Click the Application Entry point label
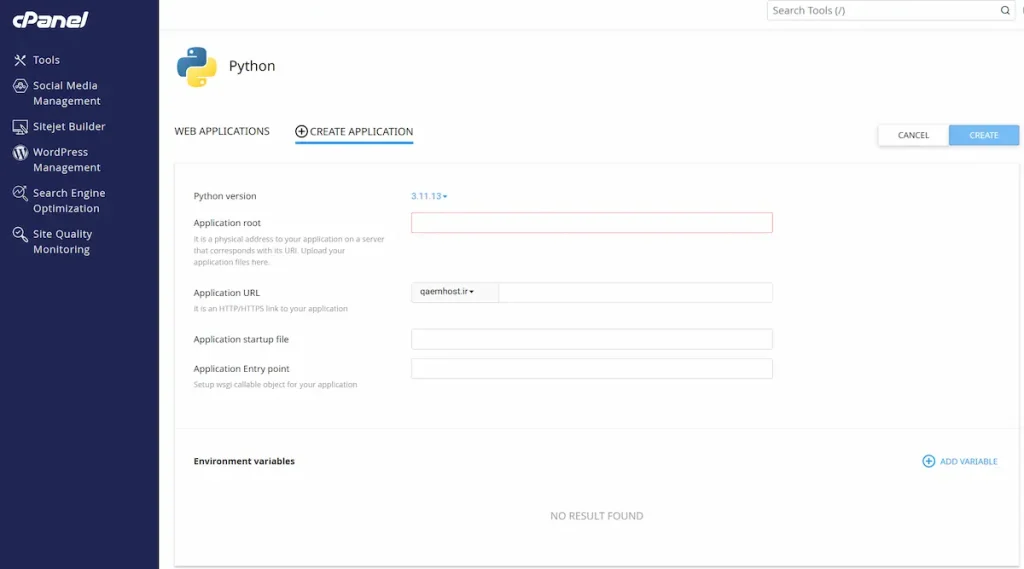The image size is (1024, 569). (x=241, y=368)
